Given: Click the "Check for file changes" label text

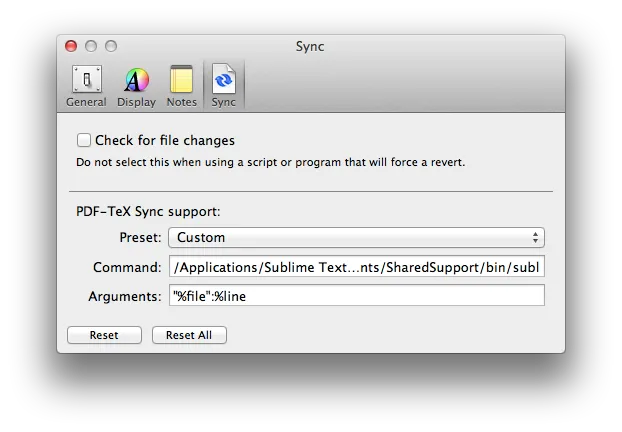Looking at the screenshot, I should pos(164,141).
